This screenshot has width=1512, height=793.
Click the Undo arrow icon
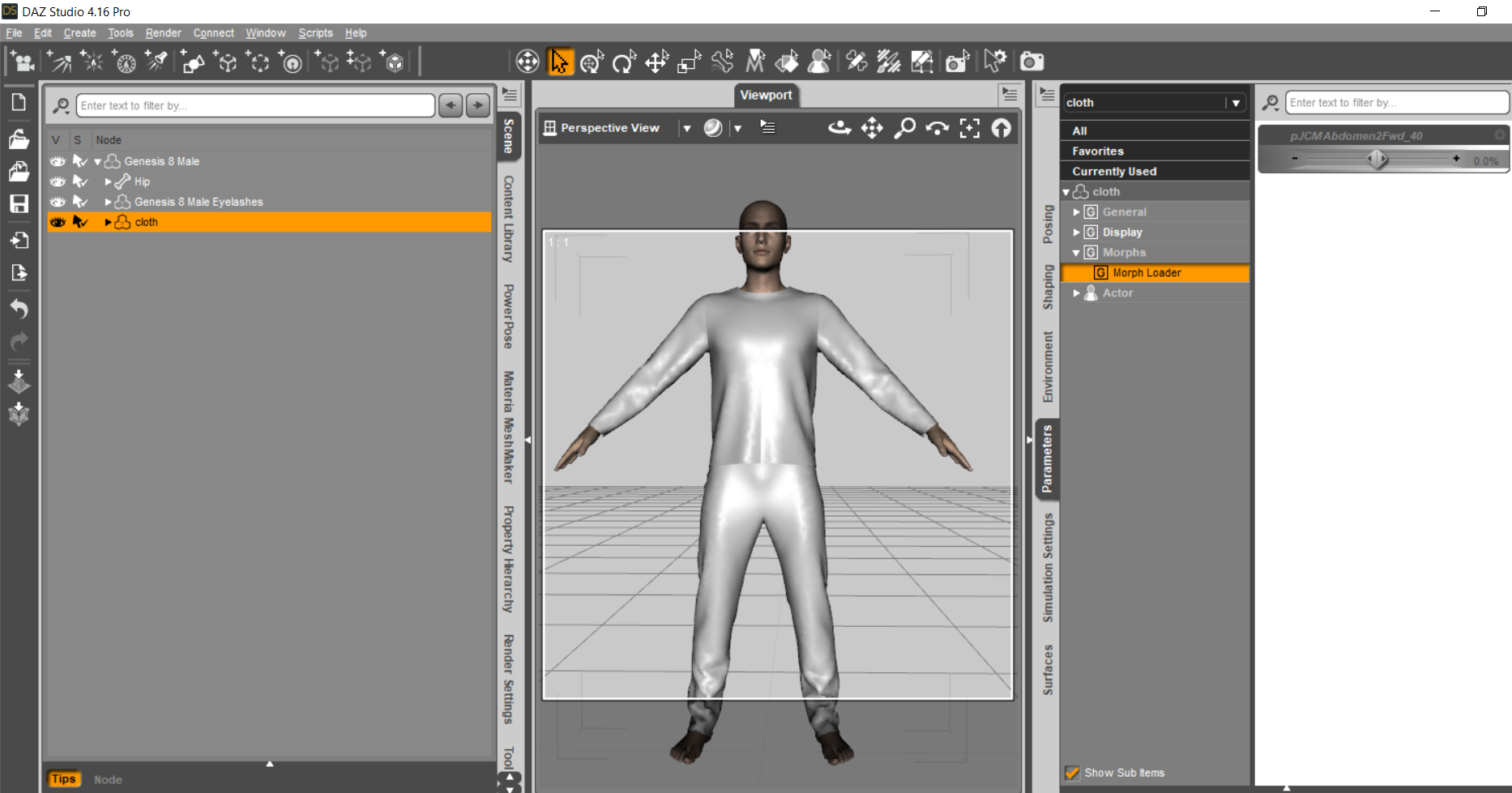pos(19,309)
